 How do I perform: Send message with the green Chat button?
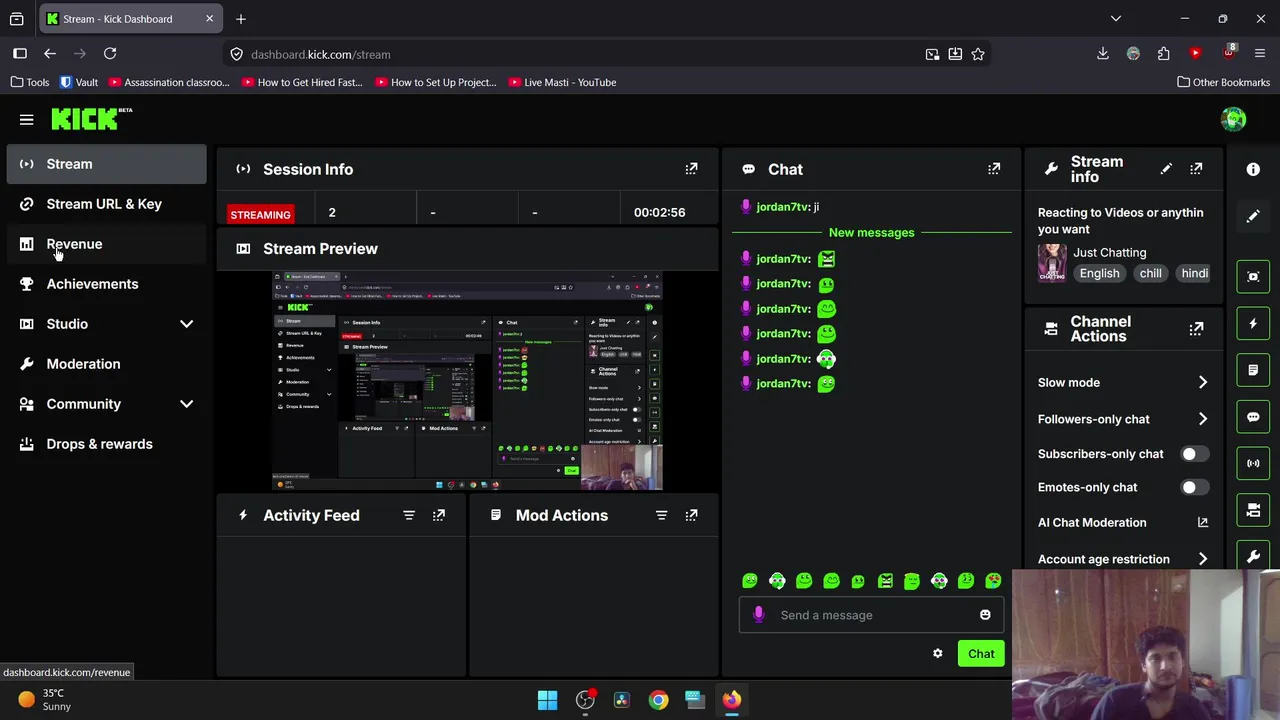[x=981, y=654]
